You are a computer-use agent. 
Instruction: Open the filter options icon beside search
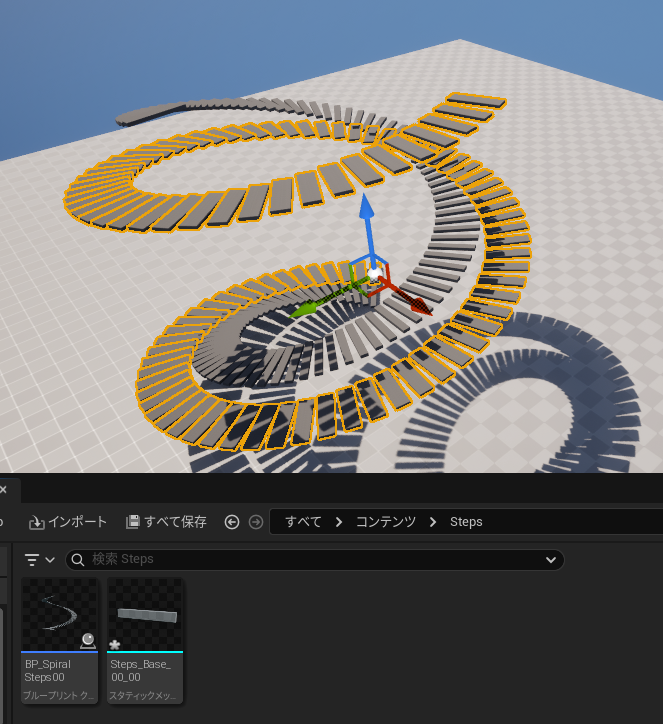(x=38, y=560)
